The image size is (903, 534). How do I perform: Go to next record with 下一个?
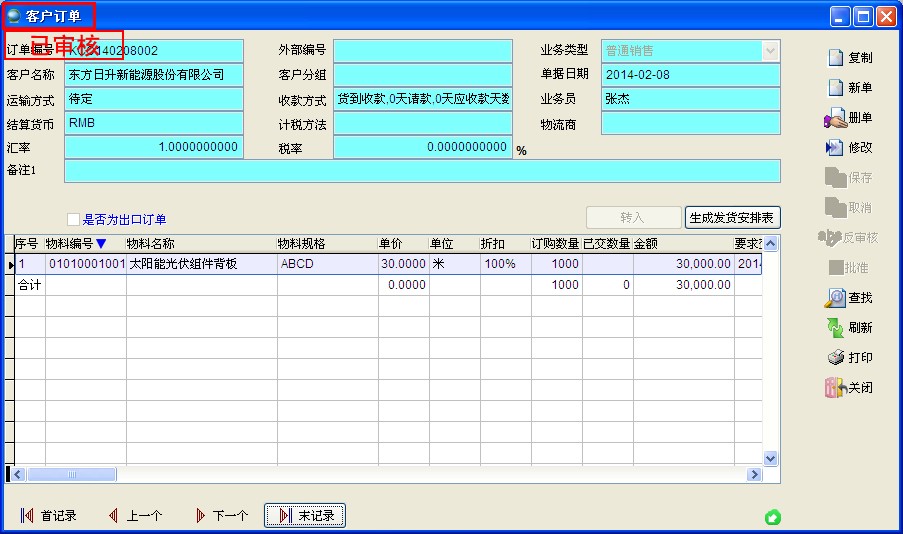[222, 515]
